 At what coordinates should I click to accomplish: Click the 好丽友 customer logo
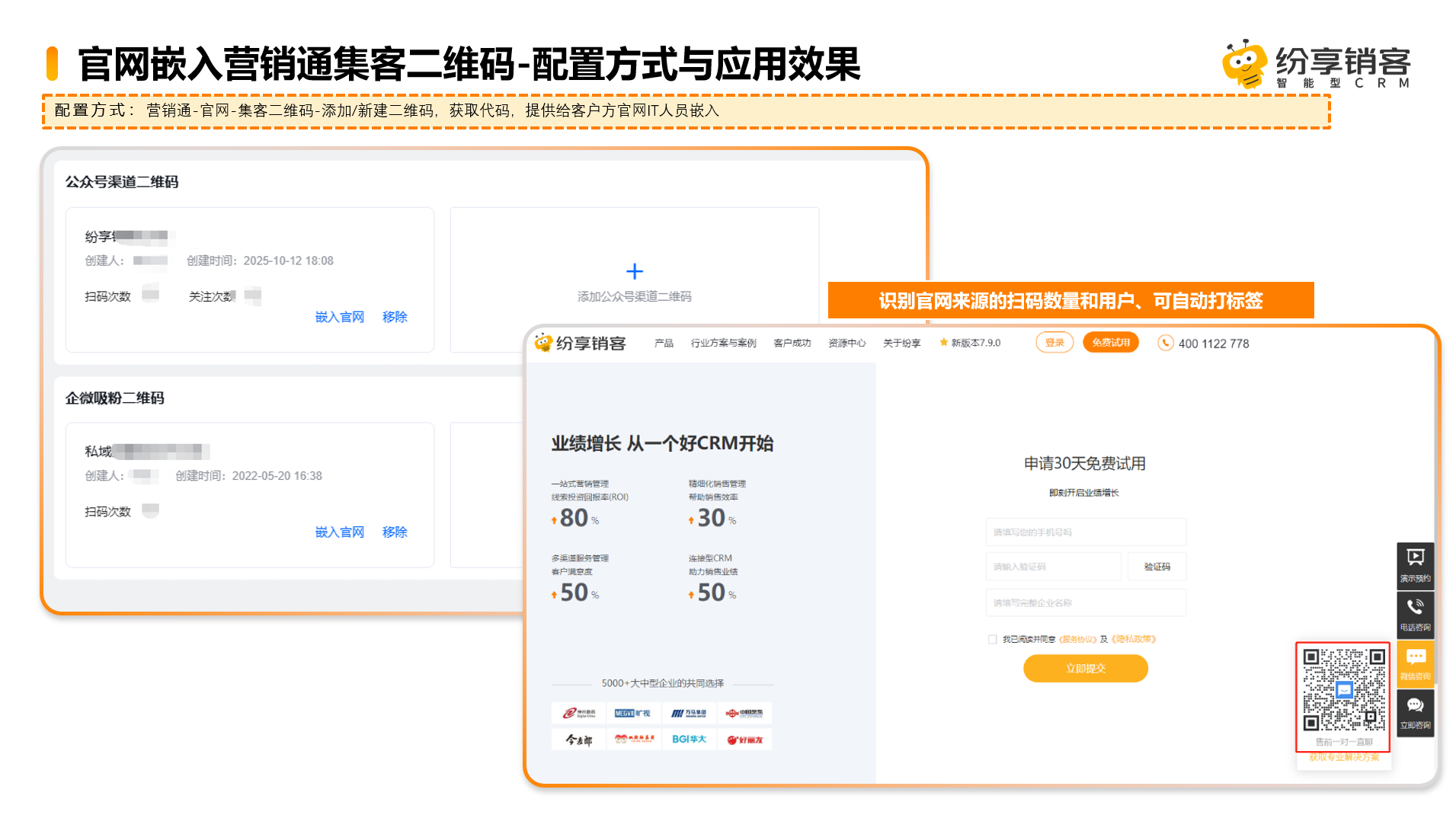point(744,740)
